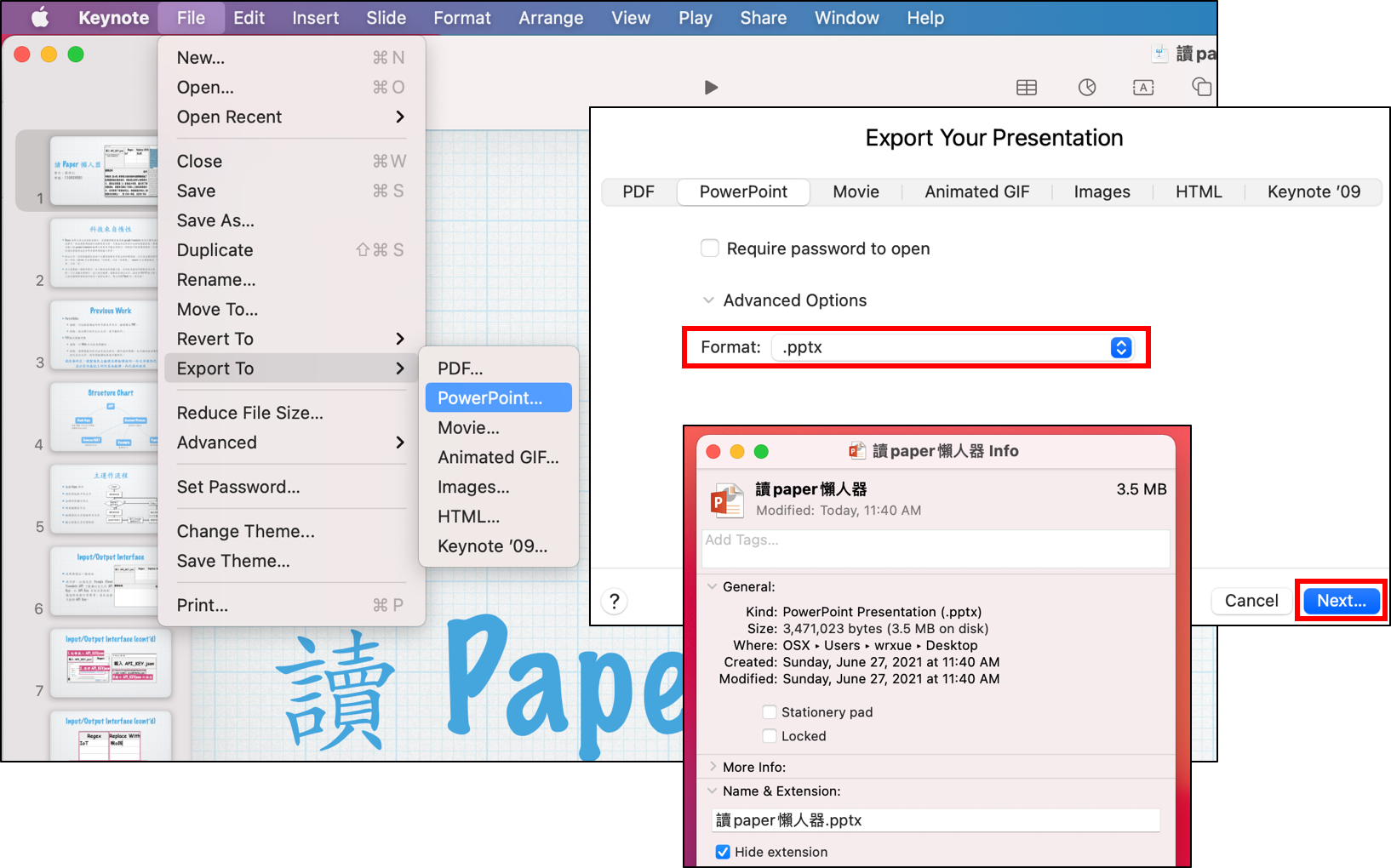Minimize the Info window
This screenshot has width=1391, height=868.
[x=737, y=452]
